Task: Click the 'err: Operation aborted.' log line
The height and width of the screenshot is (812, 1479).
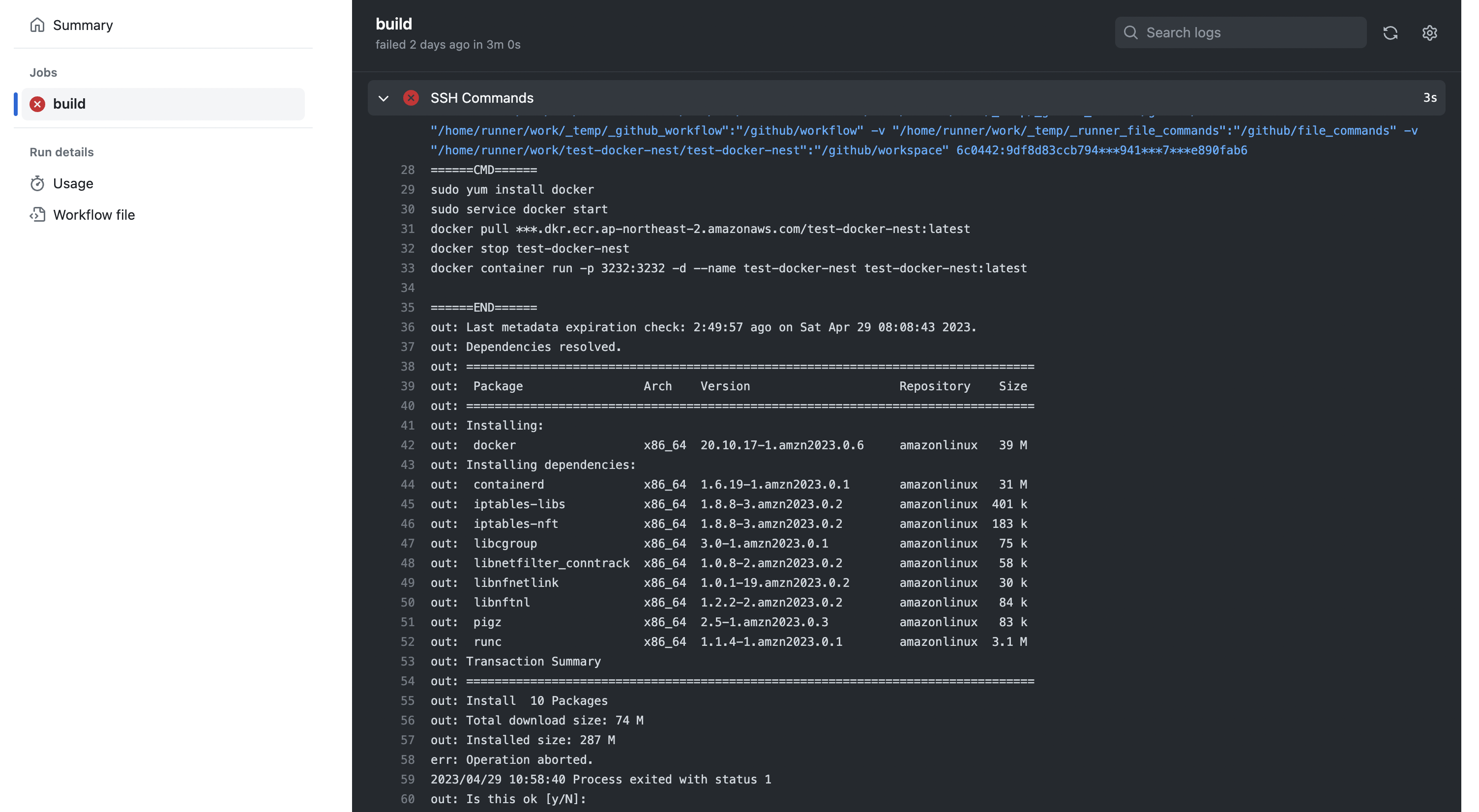Action: coord(511,760)
